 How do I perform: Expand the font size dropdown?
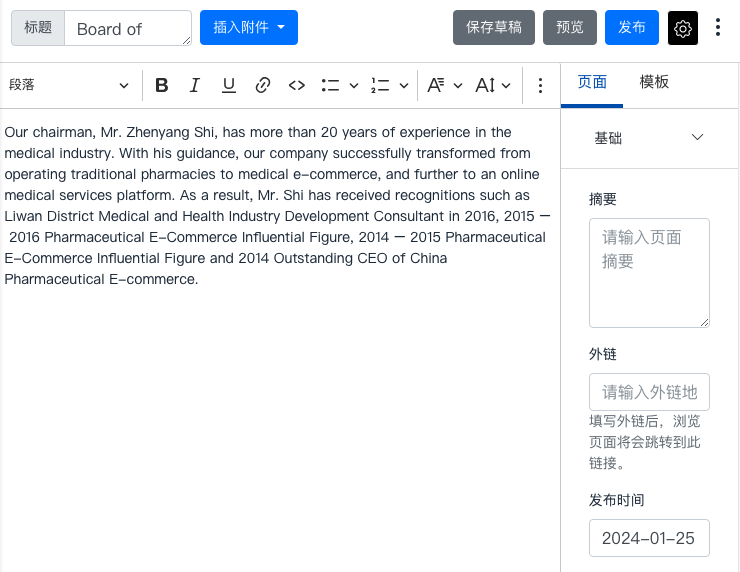point(493,86)
